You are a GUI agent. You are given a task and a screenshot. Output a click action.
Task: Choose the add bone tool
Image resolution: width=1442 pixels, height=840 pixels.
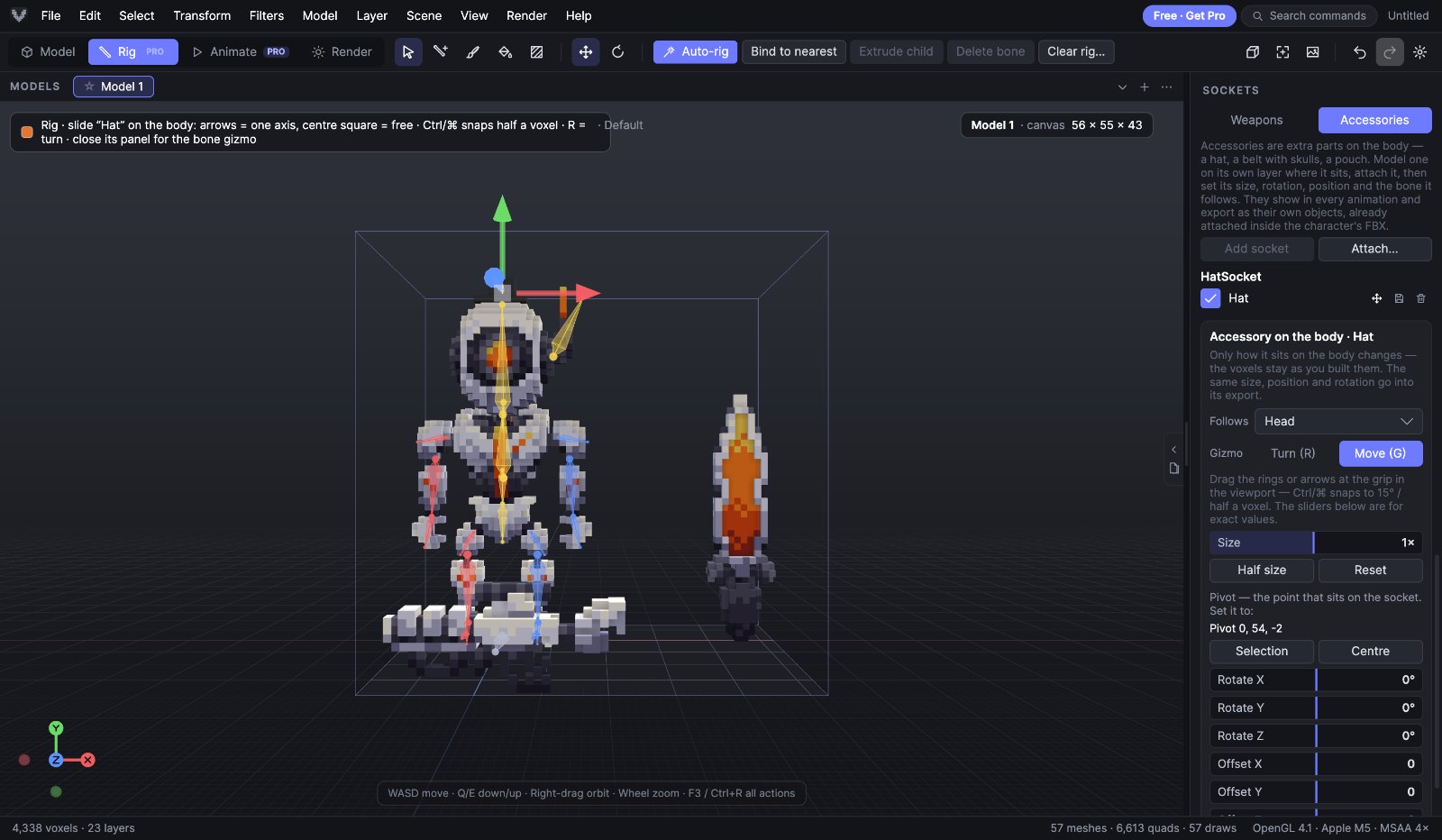[441, 52]
